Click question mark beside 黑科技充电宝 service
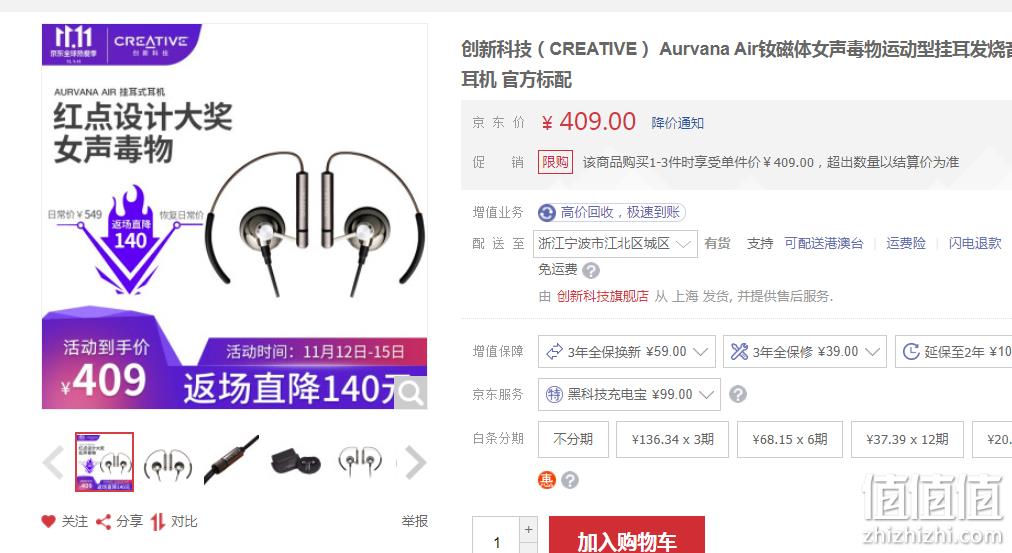1012x553 pixels. (x=738, y=394)
